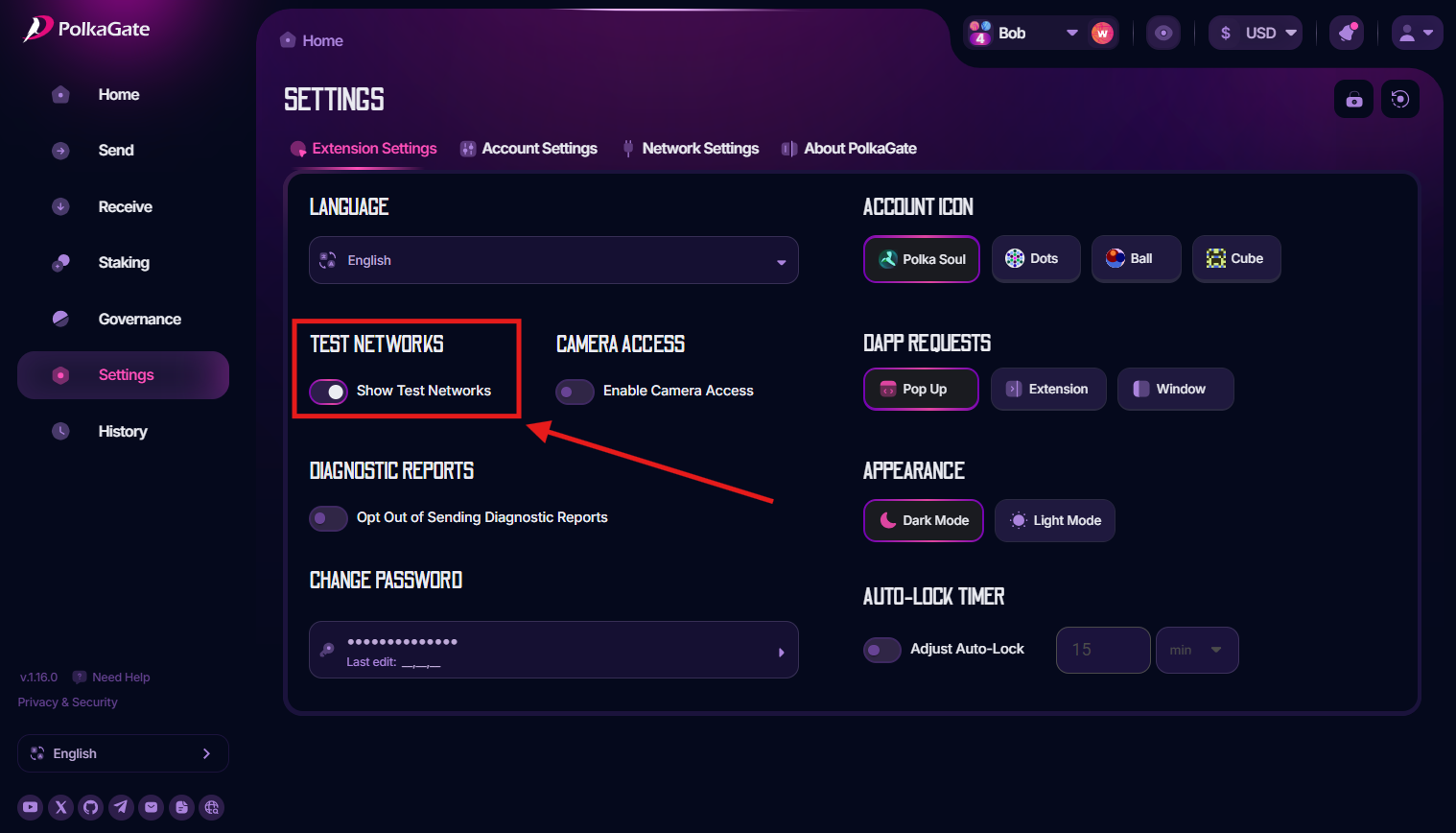
Task: Click the Privacy & Security link
Action: 67,702
